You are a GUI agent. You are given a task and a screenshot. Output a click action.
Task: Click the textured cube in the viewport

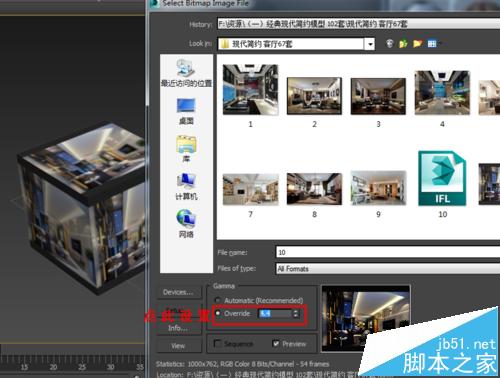[82, 208]
